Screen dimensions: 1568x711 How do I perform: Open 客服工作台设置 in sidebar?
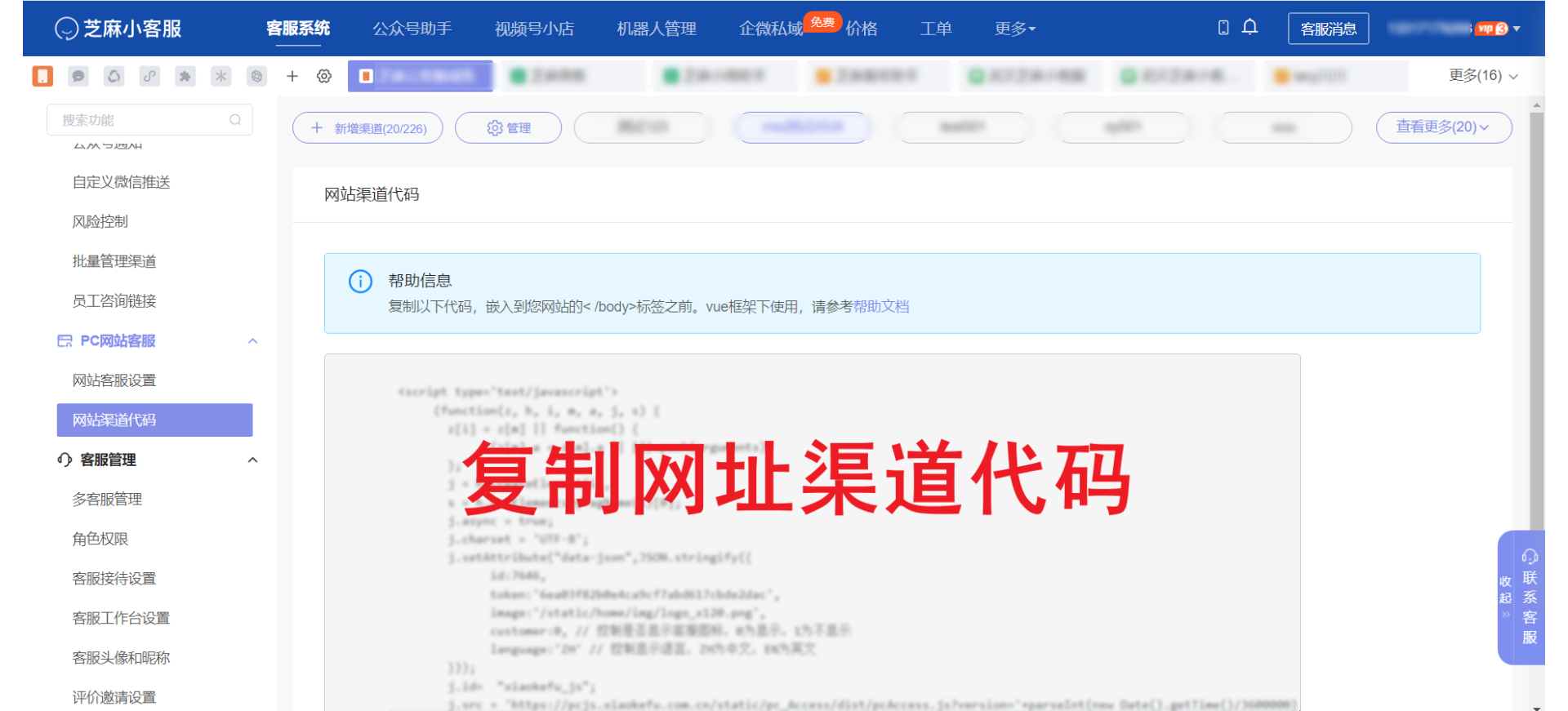(x=121, y=618)
